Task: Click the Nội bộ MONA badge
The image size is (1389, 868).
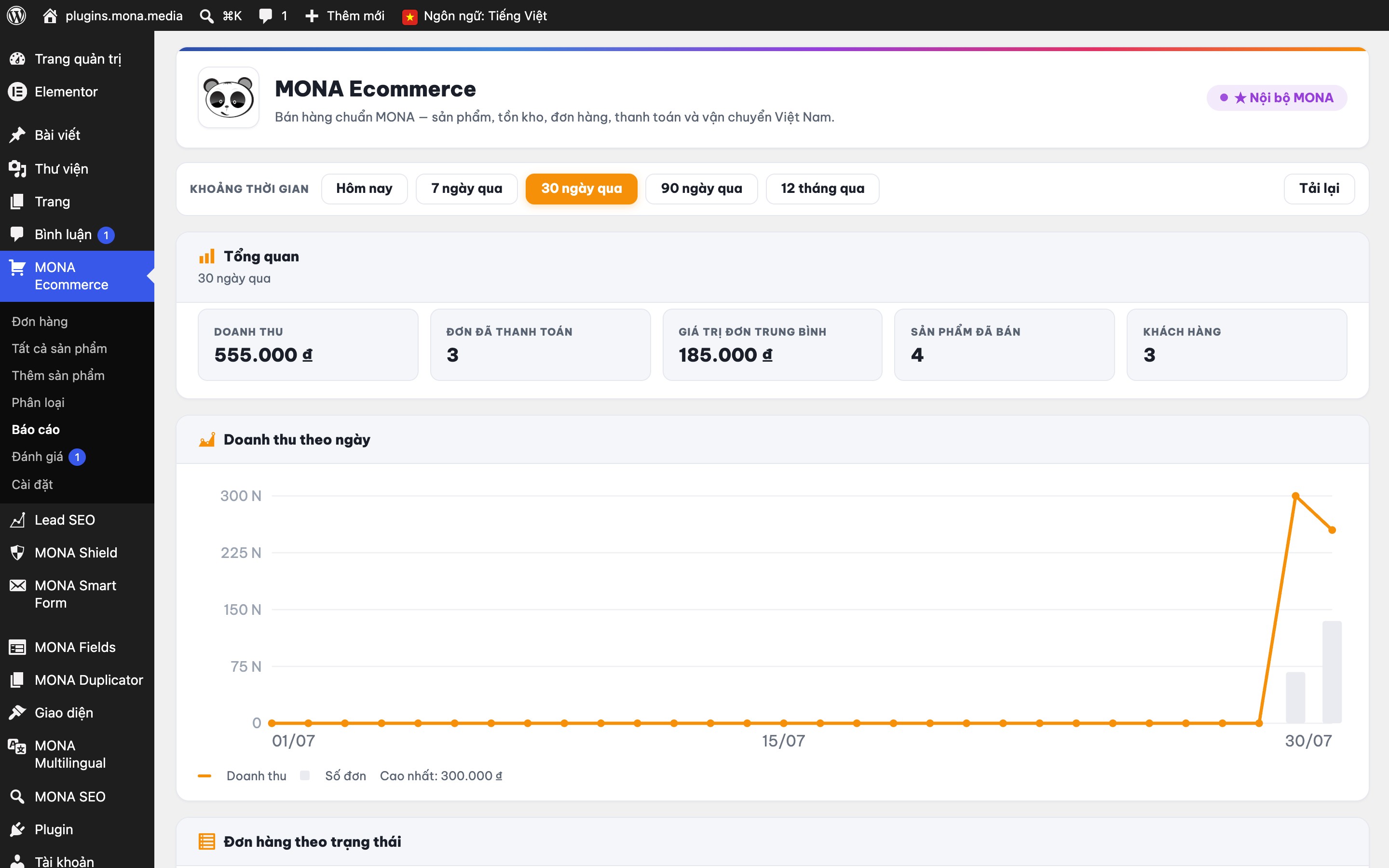Action: 1277,97
